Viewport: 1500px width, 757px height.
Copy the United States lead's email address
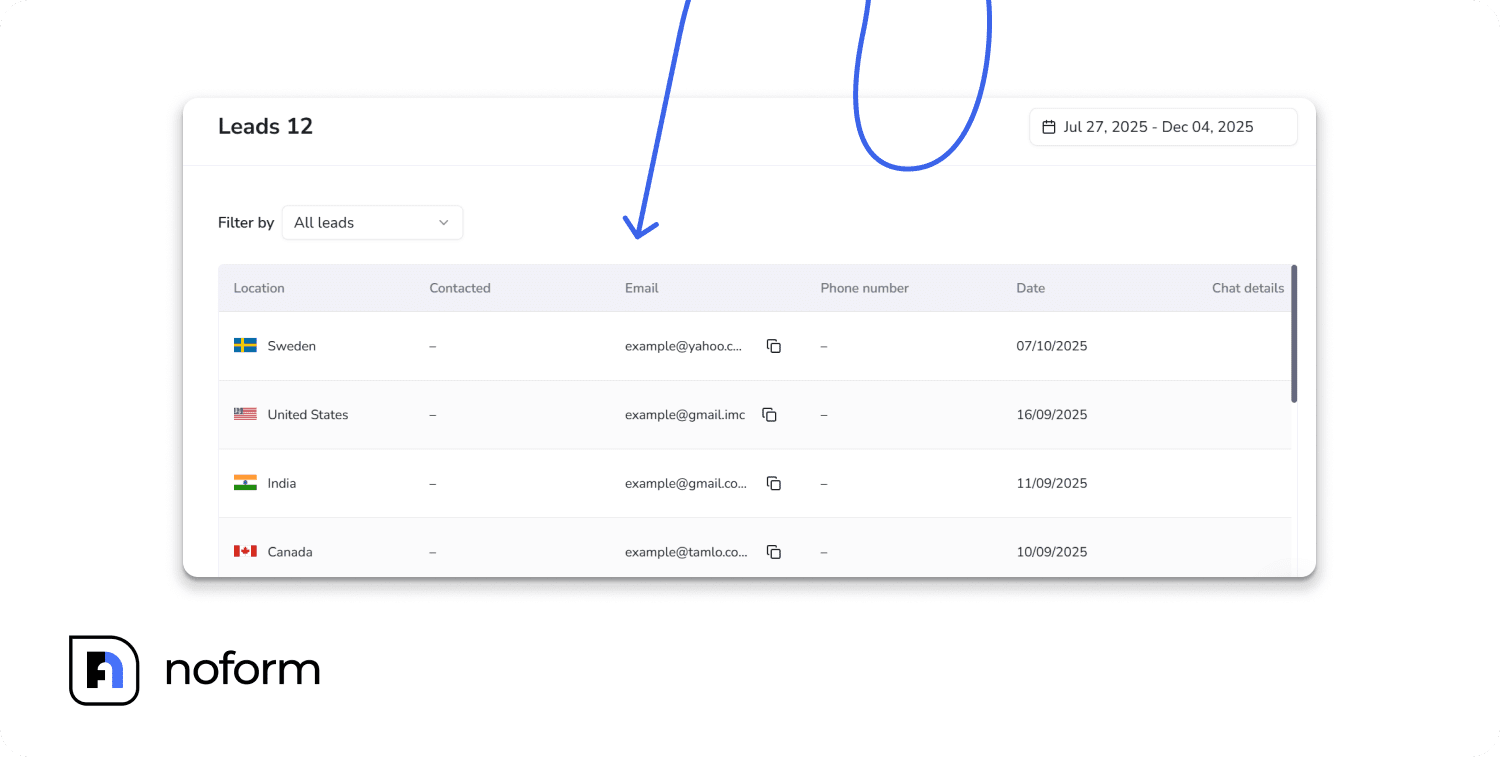click(769, 414)
